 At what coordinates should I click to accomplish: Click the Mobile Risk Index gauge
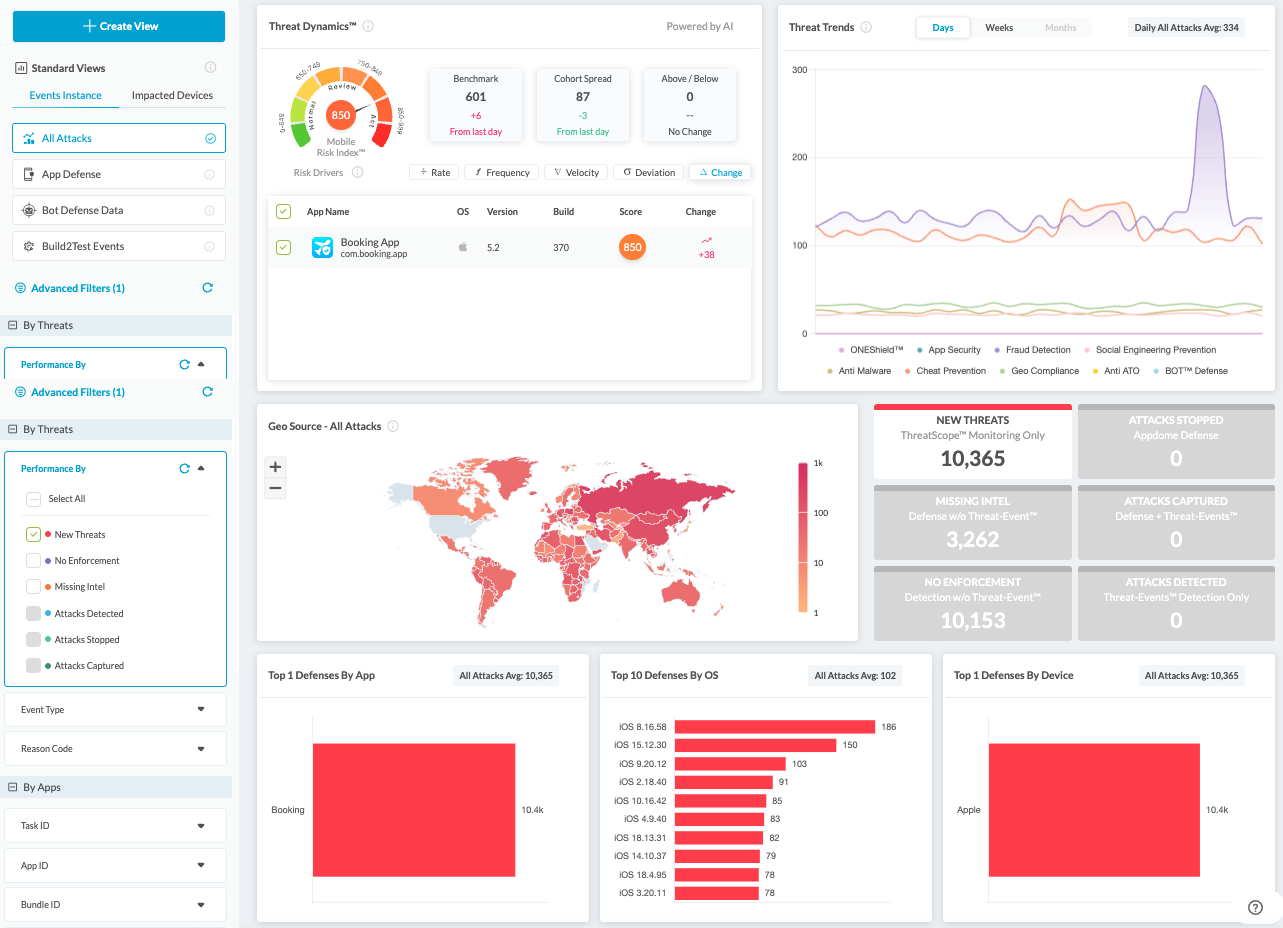(x=341, y=116)
